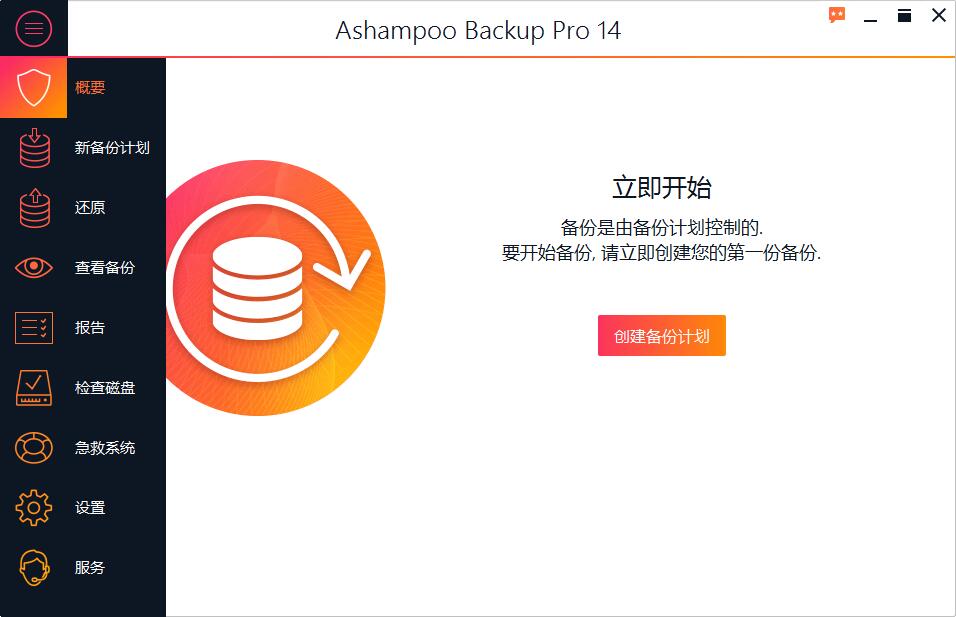The image size is (956, 617).
Task: Select the restore database upload icon
Action: [x=35, y=207]
